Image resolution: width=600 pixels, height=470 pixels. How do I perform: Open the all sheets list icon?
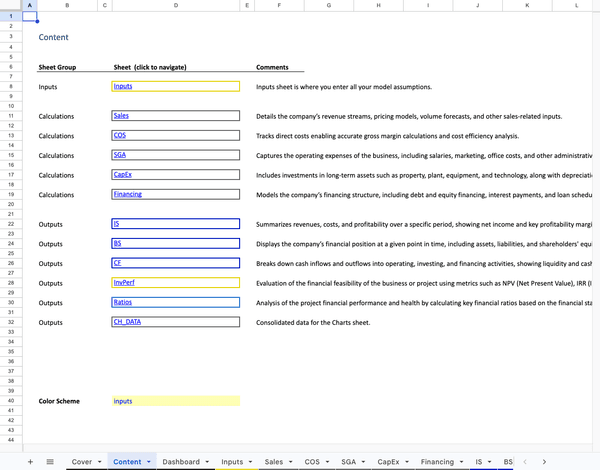[50, 462]
